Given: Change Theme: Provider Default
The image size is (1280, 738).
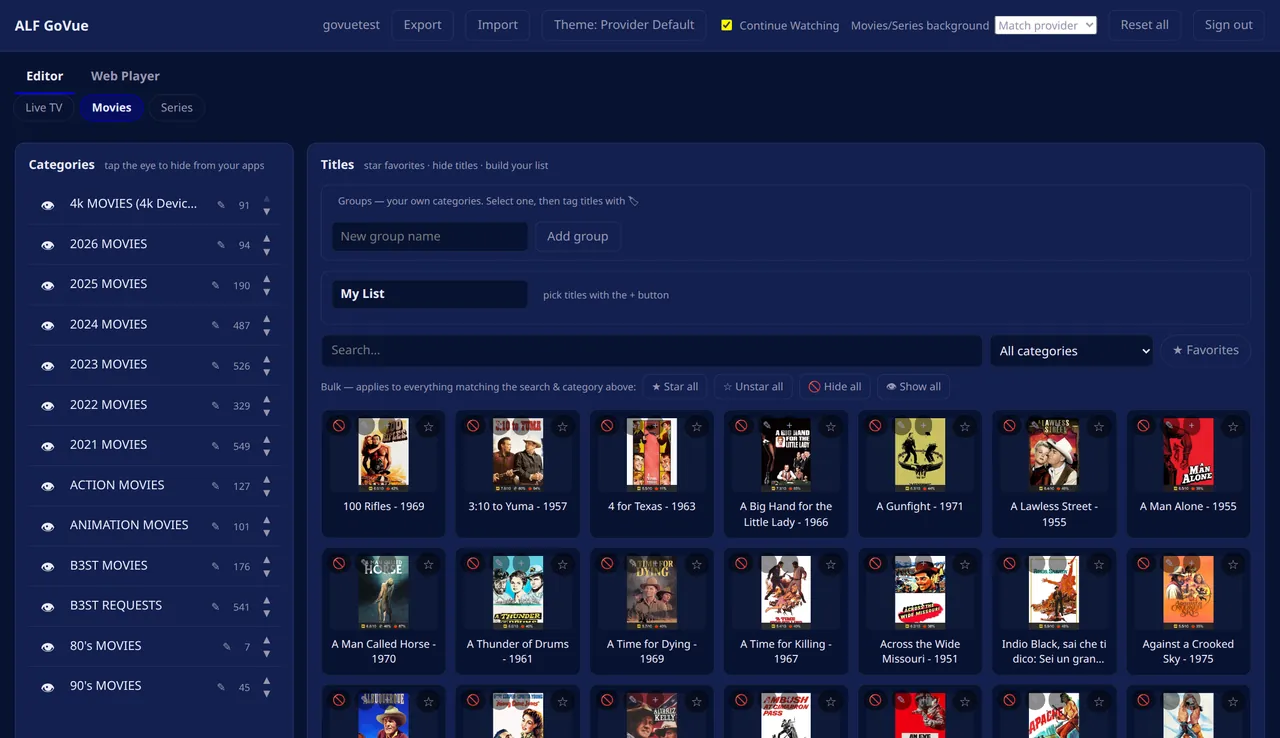Looking at the screenshot, I should tap(624, 25).
